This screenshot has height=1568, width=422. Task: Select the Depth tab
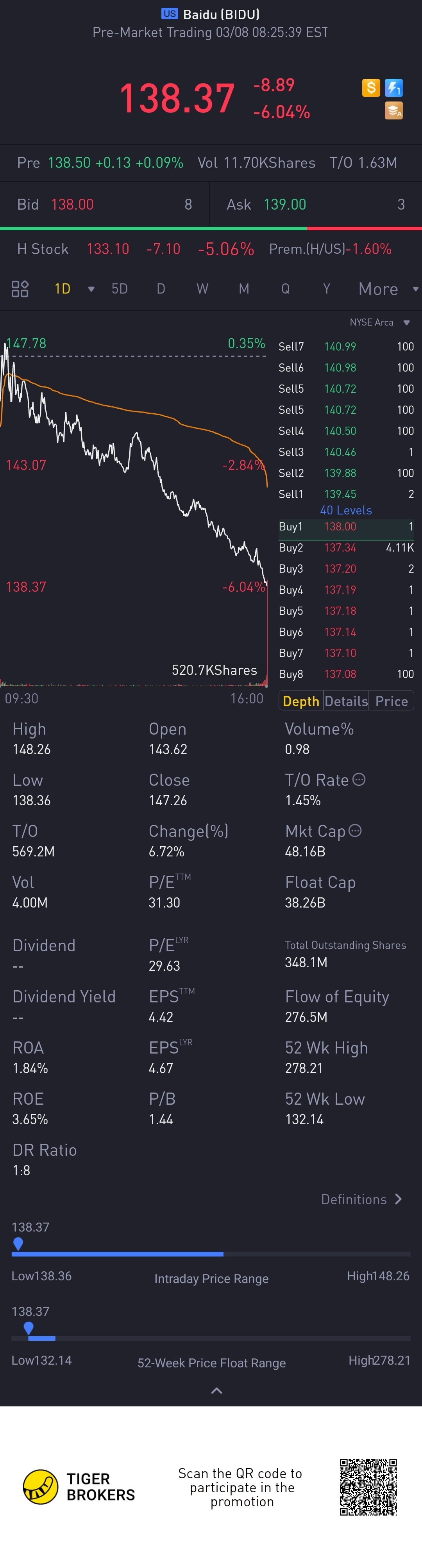tap(301, 701)
